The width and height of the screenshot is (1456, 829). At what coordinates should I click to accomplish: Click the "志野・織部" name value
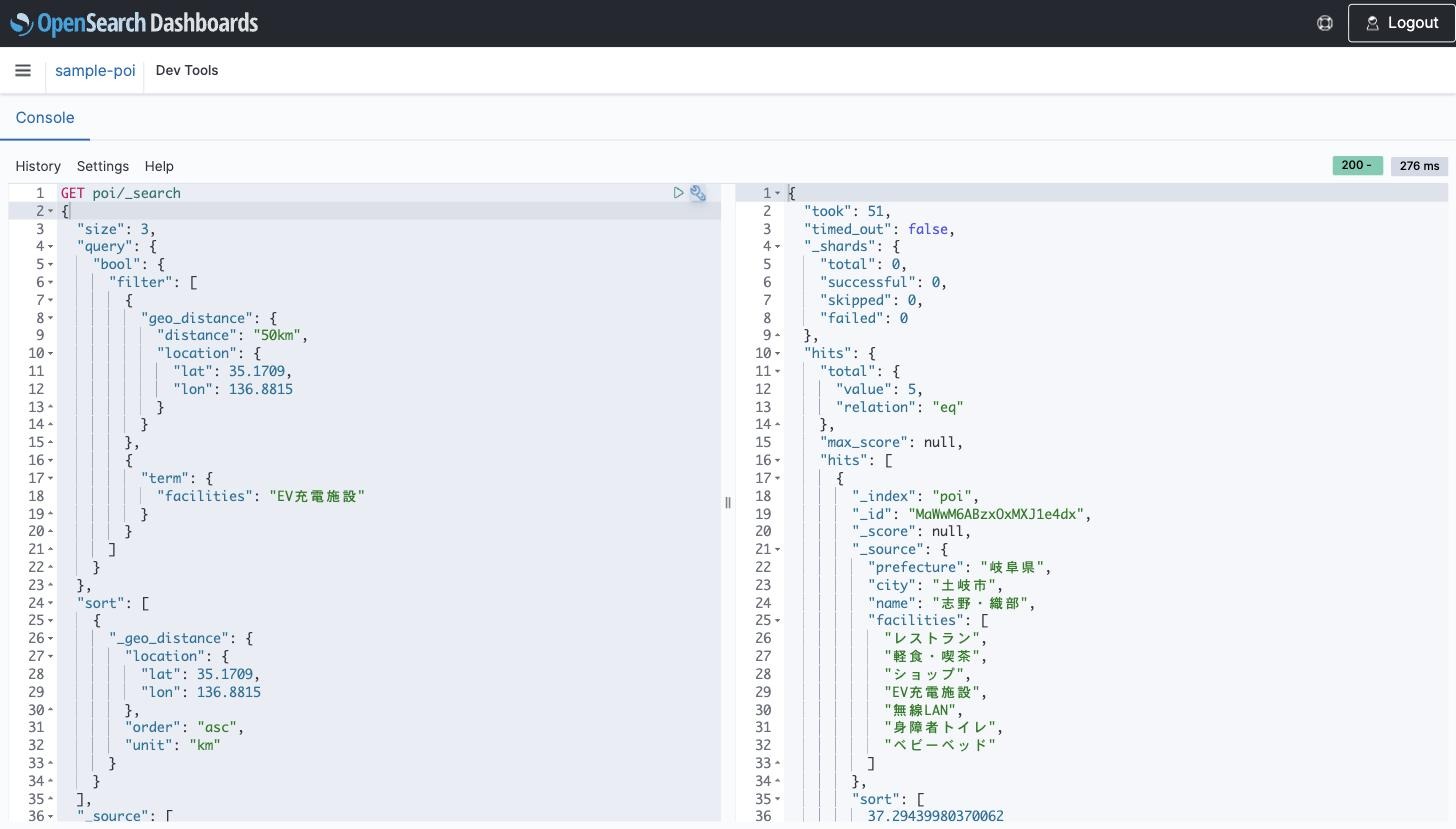[x=980, y=603]
